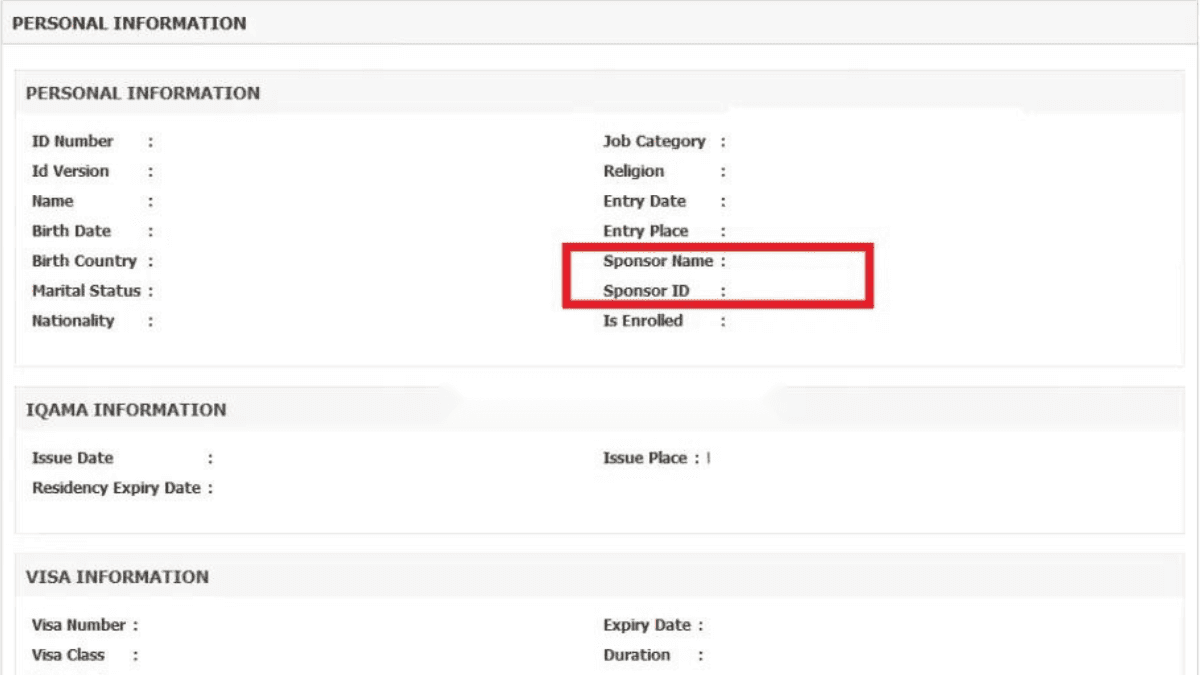Click the 'Nationality' label
1200x675 pixels.
(x=73, y=321)
